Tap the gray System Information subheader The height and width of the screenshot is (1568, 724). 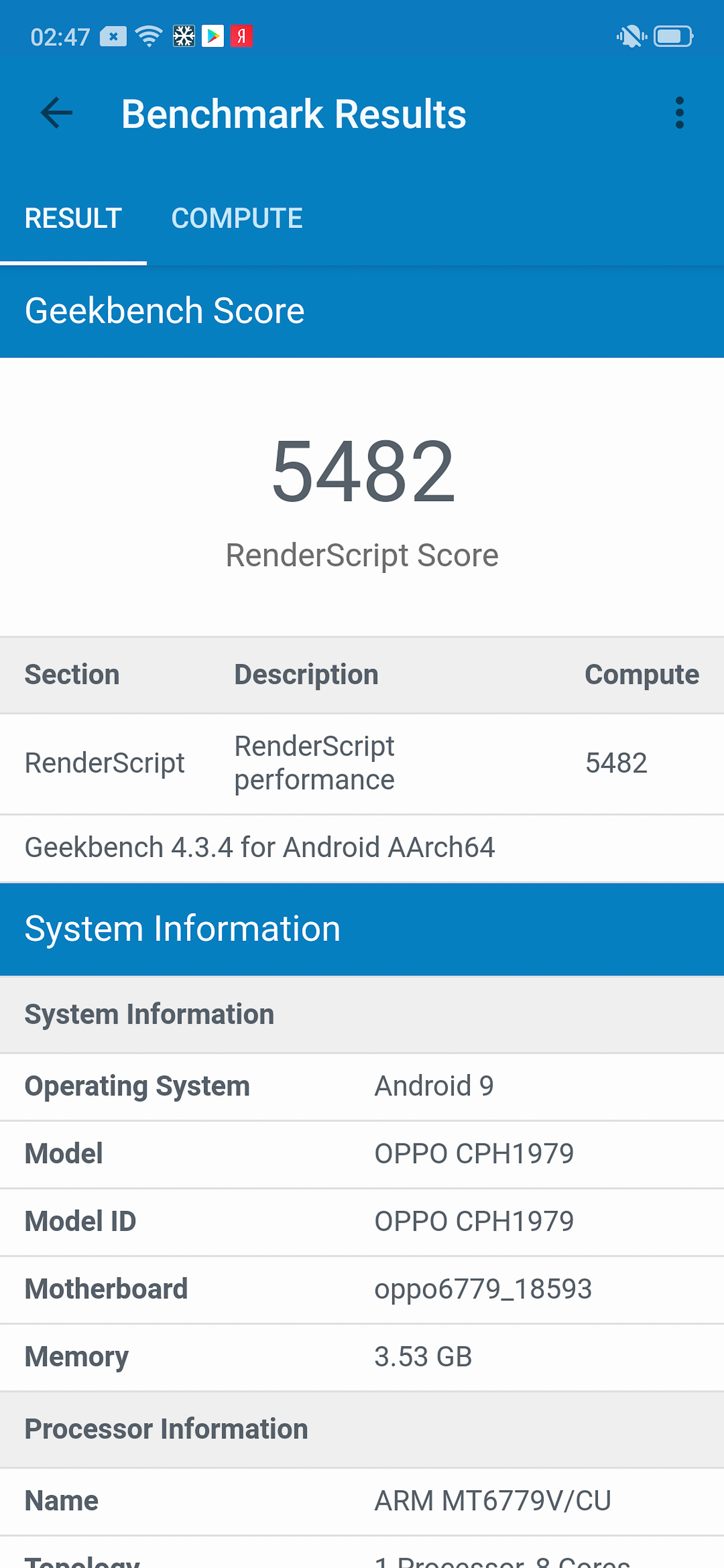click(361, 1015)
